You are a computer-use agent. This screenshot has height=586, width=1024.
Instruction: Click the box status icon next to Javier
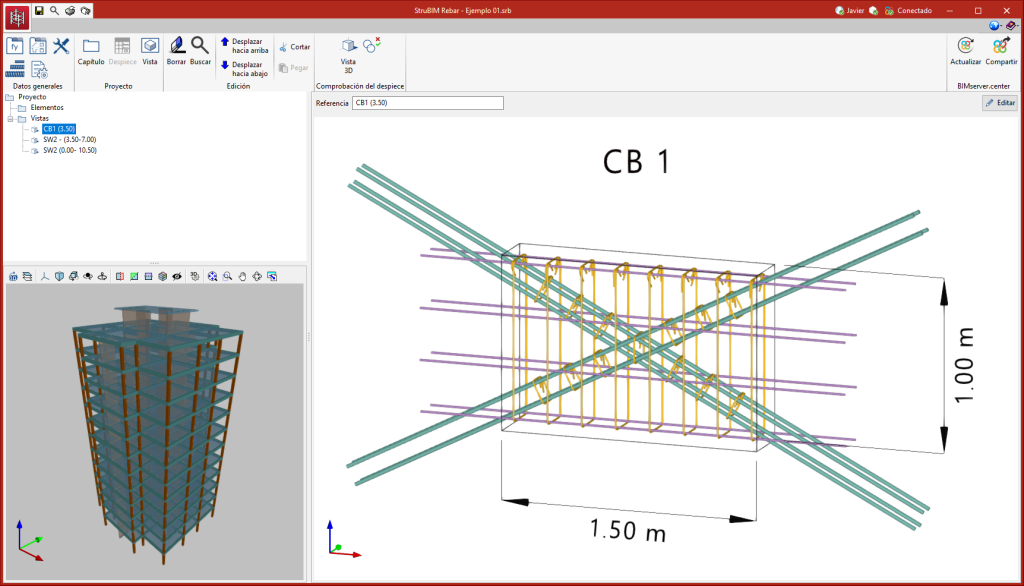tap(873, 10)
